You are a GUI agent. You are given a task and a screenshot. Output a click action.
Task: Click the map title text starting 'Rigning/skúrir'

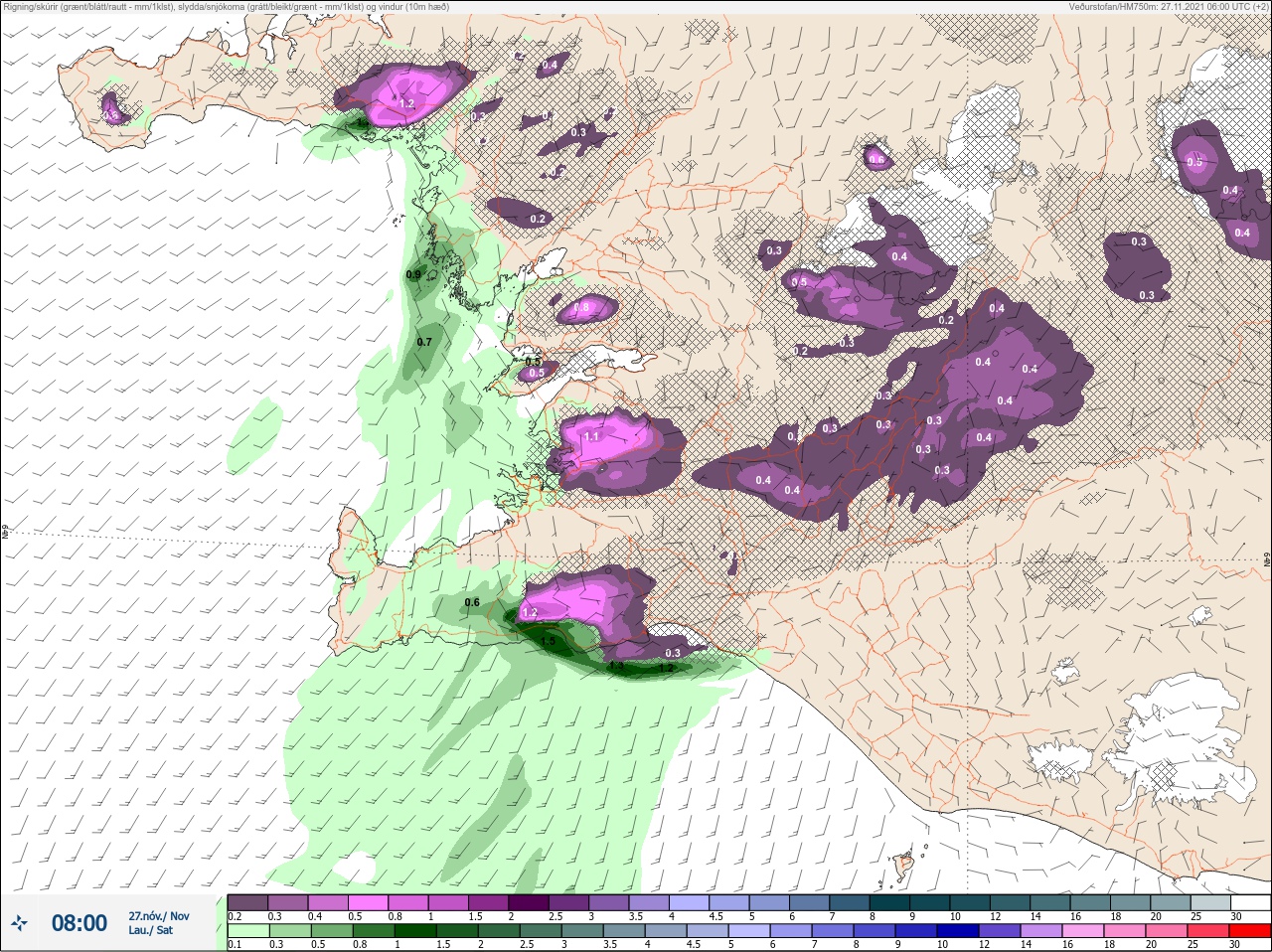click(226, 7)
